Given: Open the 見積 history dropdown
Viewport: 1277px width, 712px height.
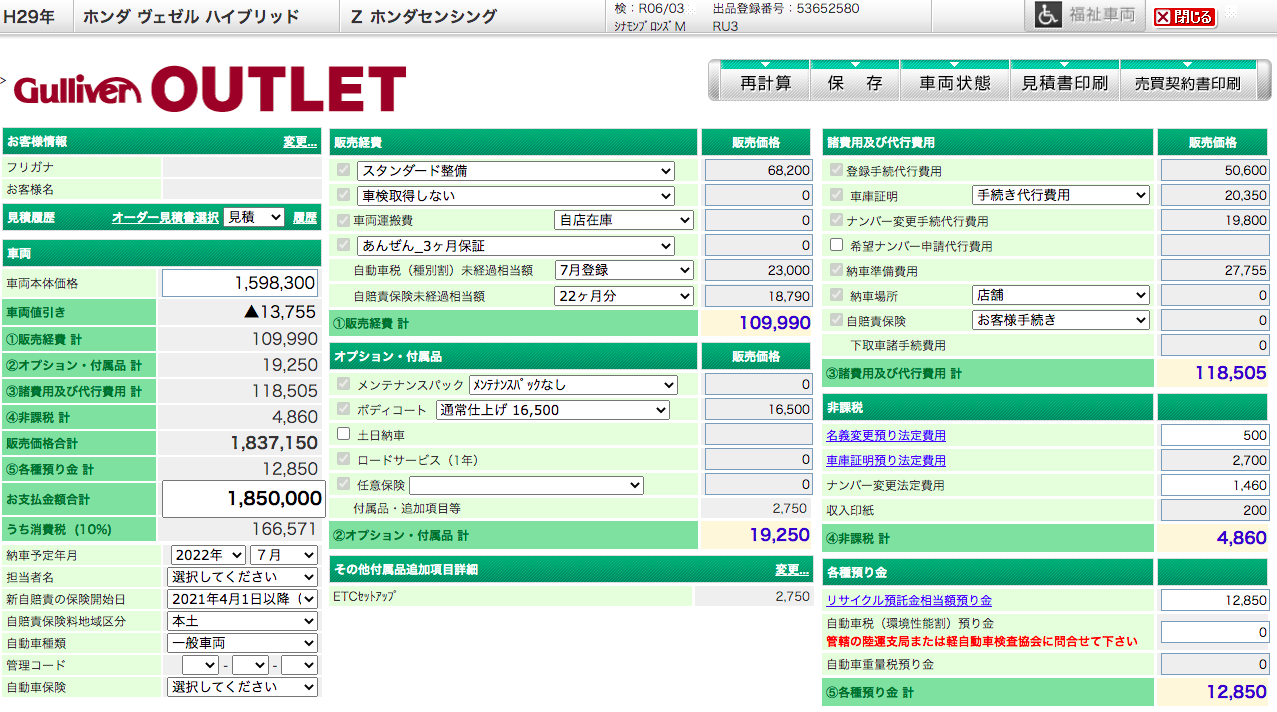Looking at the screenshot, I should tap(254, 217).
